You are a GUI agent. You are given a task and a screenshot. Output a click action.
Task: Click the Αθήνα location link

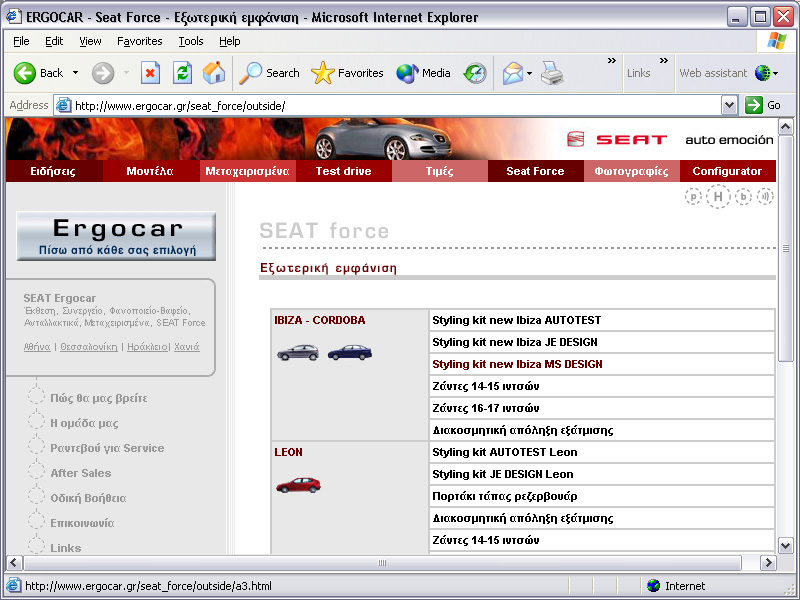37,347
